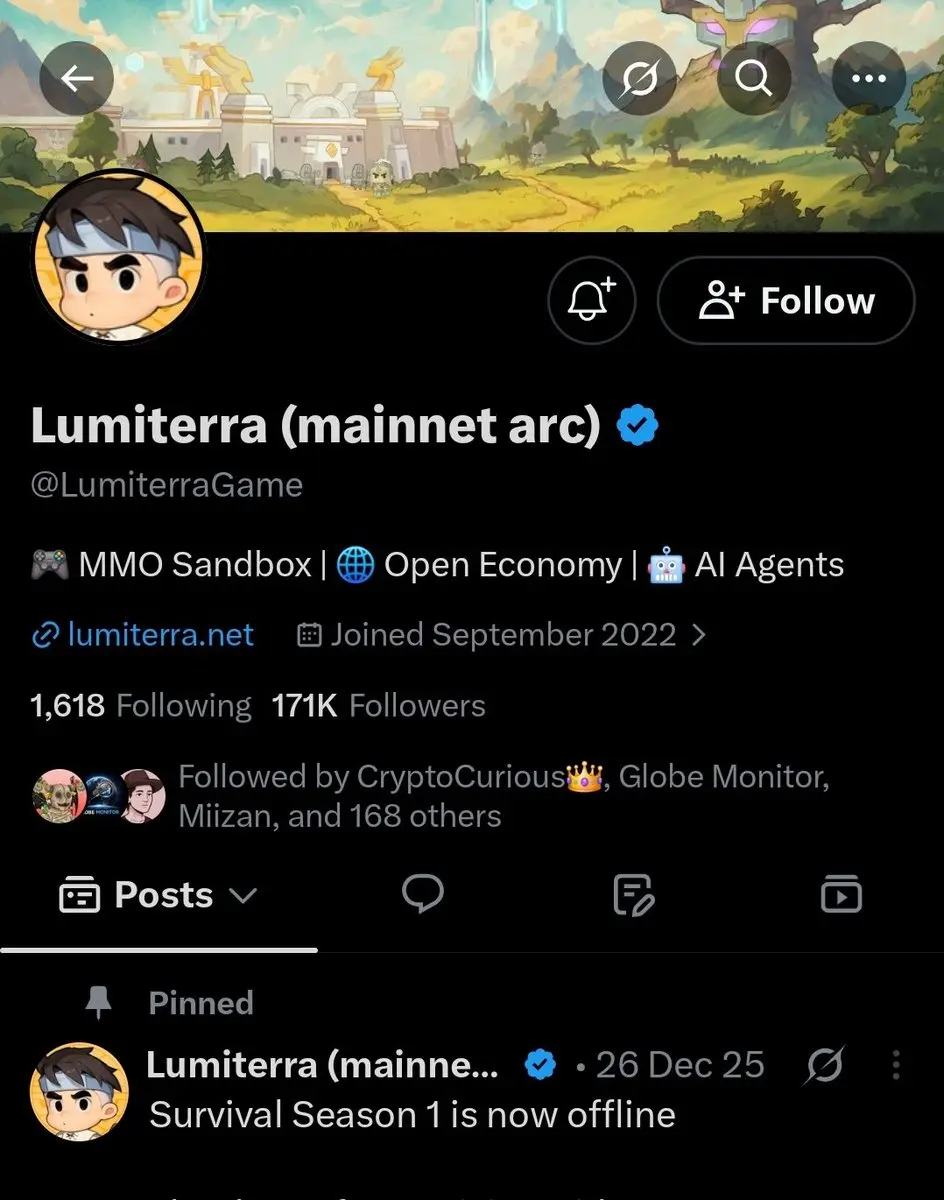Follow the Lumiterra account

pyautogui.click(x=786, y=300)
